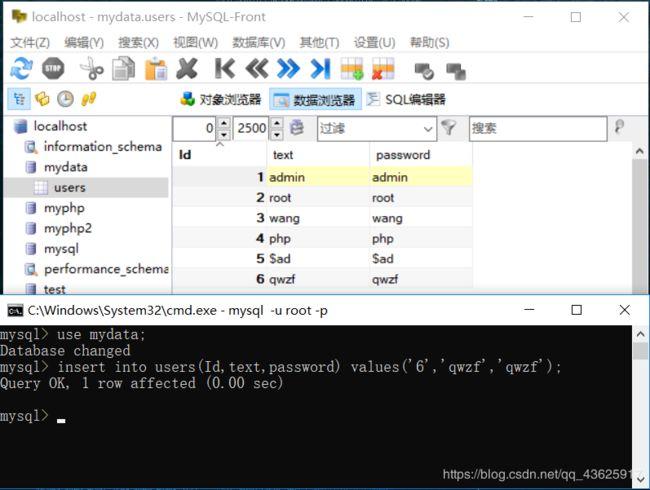Screen dimensions: 650x490
Task: Click the Delete X toolbar icon
Action: point(187,68)
